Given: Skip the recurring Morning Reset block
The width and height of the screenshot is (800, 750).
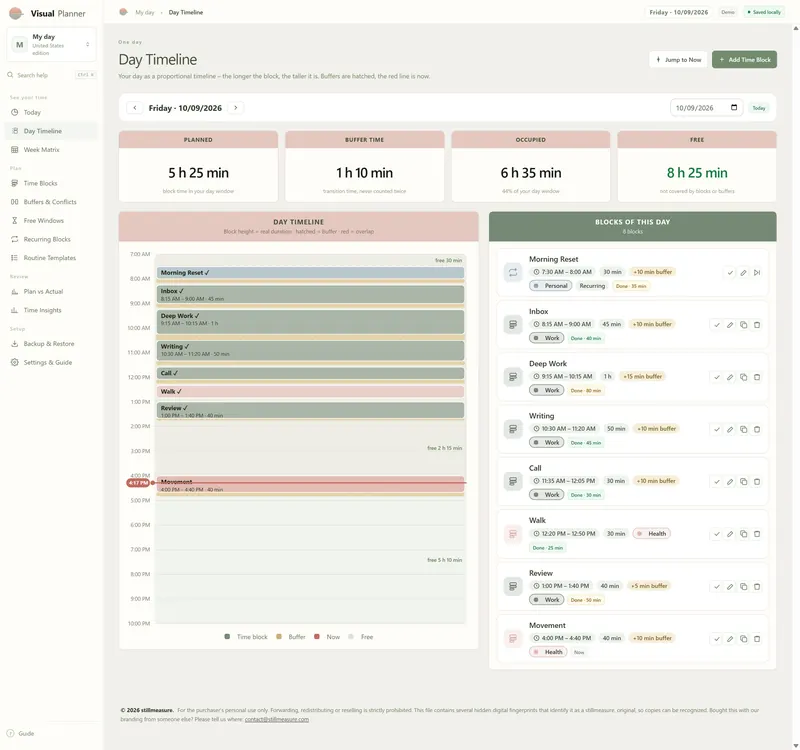Looking at the screenshot, I should pyautogui.click(x=757, y=273).
